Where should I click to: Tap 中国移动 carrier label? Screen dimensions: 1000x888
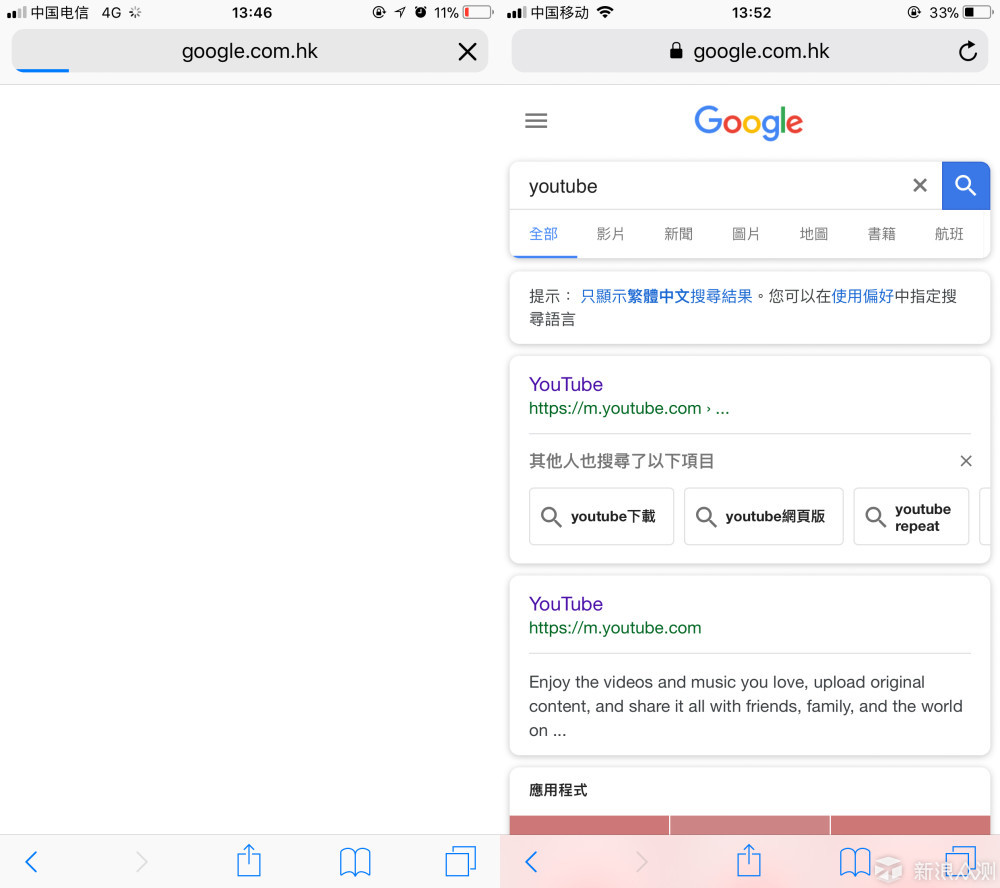click(559, 12)
